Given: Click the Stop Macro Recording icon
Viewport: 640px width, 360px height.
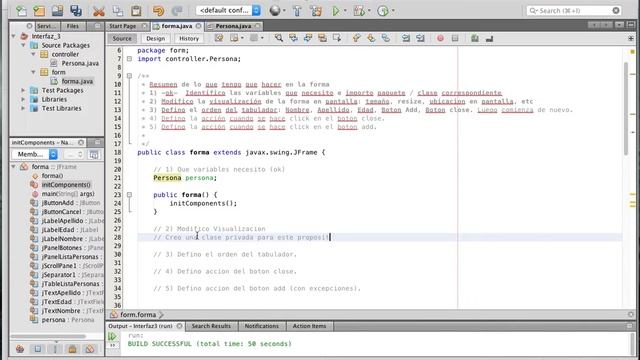Looking at the screenshot, I should [x=455, y=38].
